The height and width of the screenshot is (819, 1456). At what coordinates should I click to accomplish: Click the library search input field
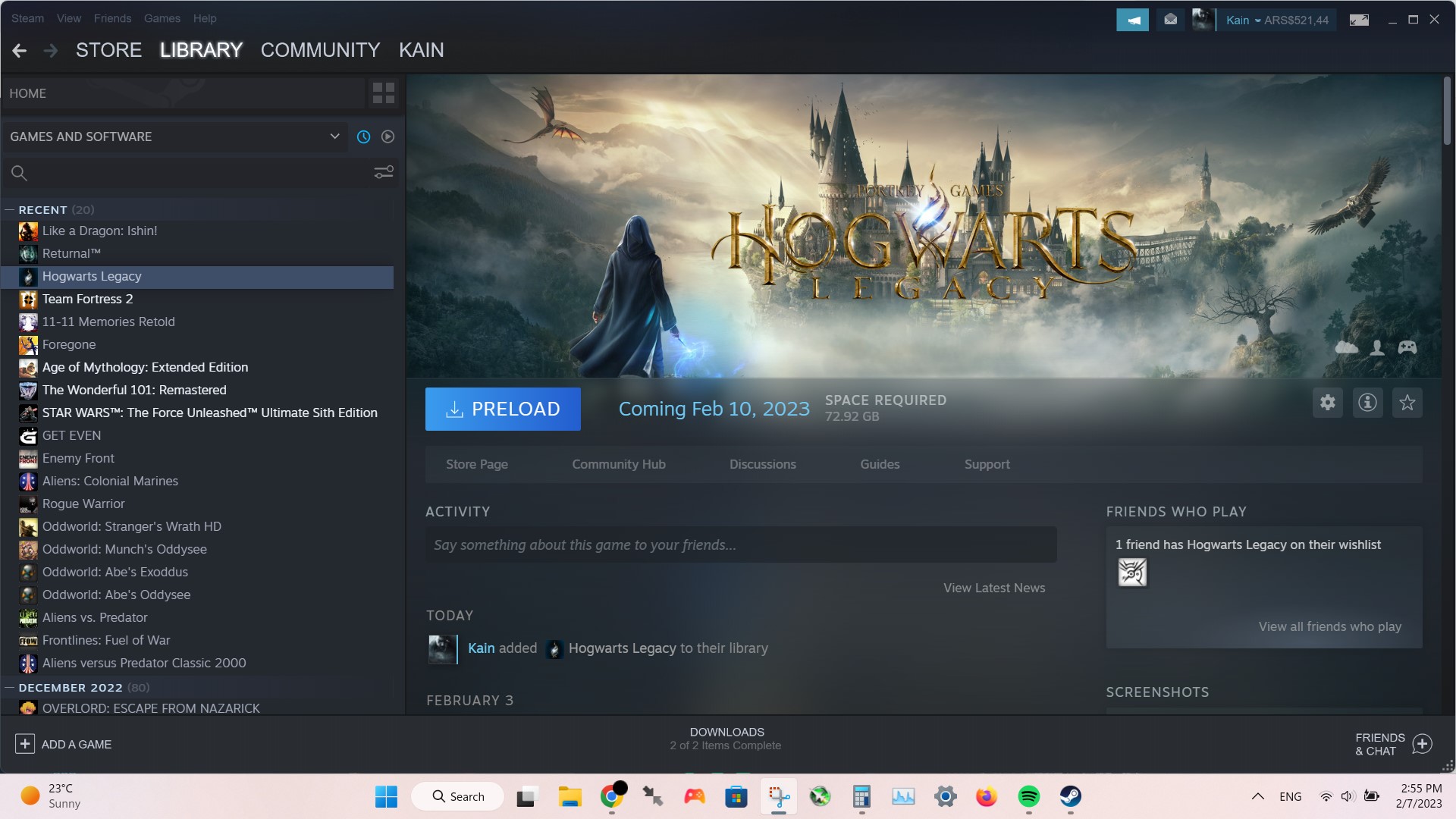[x=200, y=173]
